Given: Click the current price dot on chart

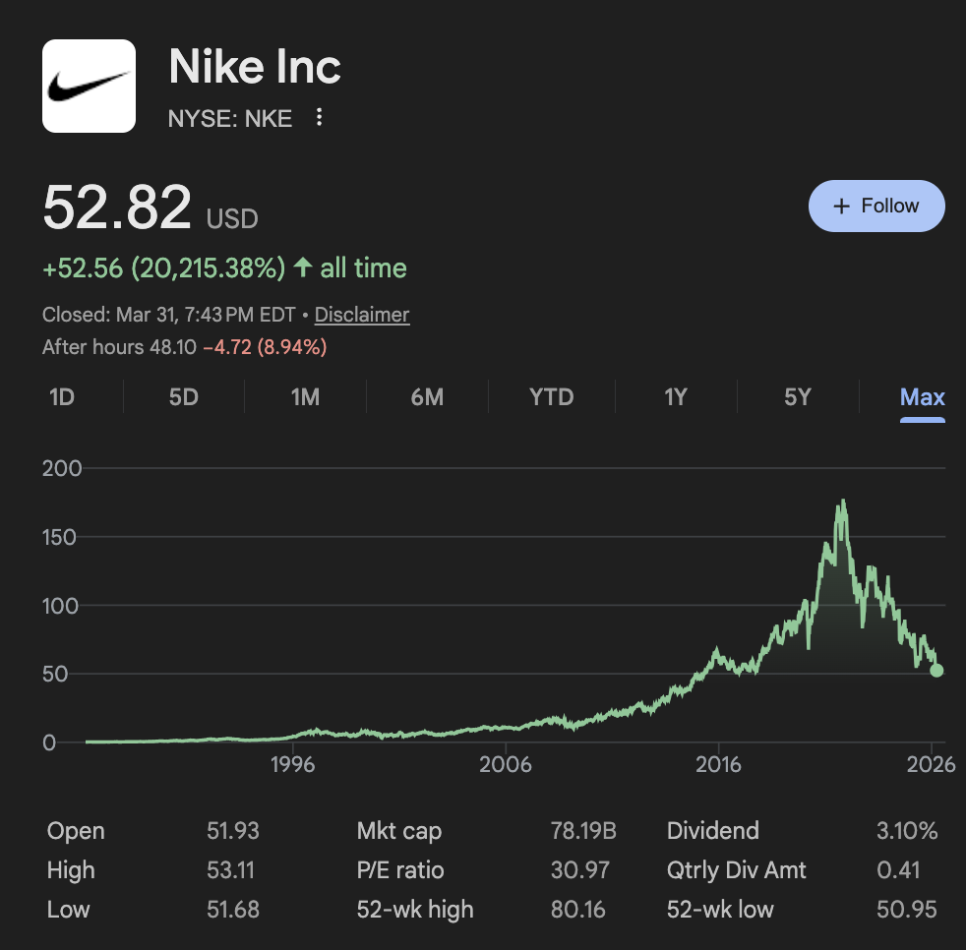Looking at the screenshot, I should [x=936, y=670].
